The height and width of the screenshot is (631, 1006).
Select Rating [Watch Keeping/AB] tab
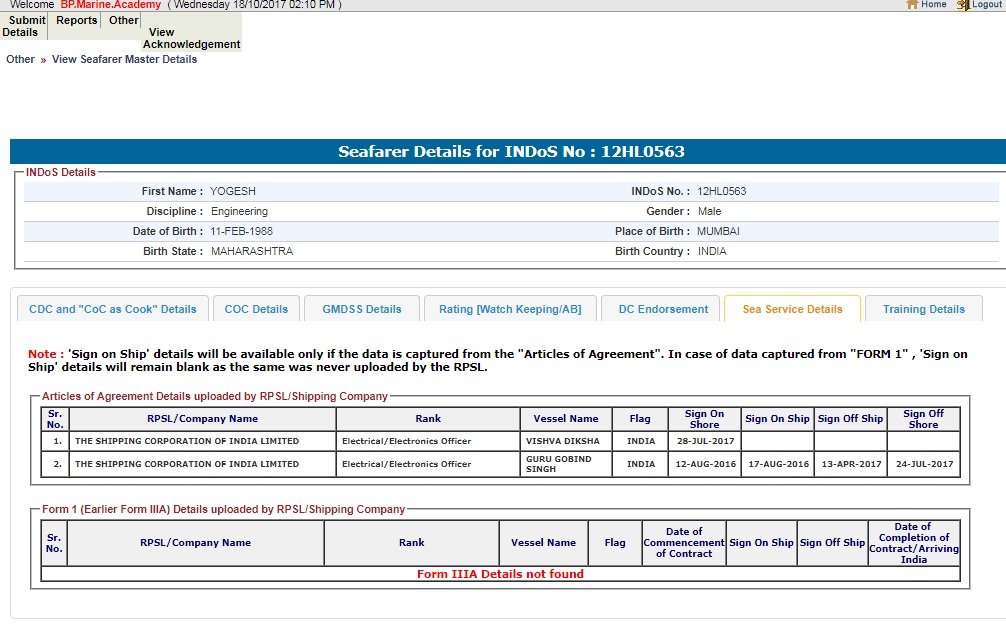point(509,309)
